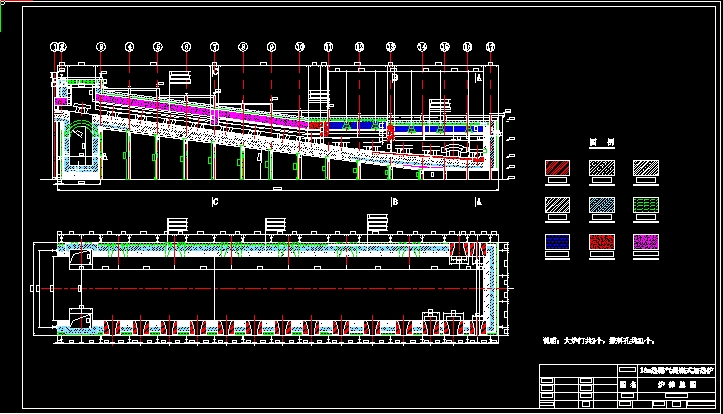Click the arched furnace chamber in elevation view
Image resolution: width=723 pixels, height=414 pixels.
tap(81, 145)
